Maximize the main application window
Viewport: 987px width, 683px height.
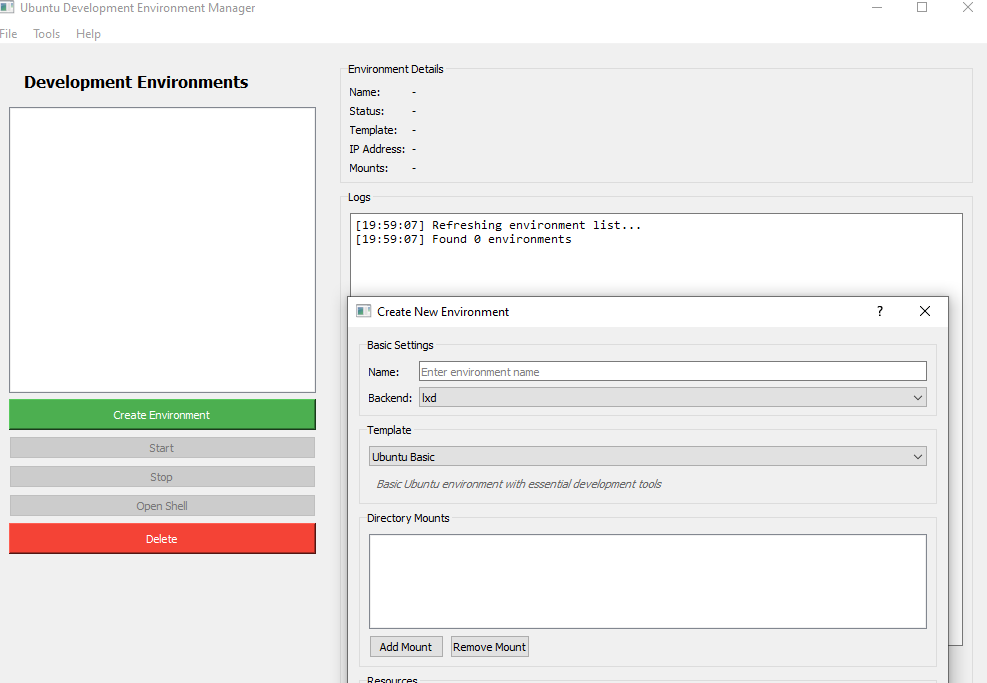pos(922,8)
